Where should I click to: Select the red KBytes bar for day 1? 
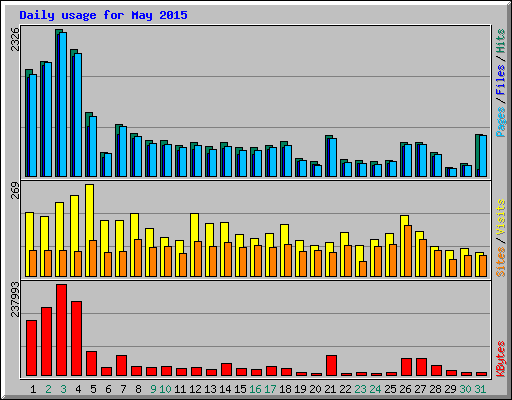pos(31,348)
